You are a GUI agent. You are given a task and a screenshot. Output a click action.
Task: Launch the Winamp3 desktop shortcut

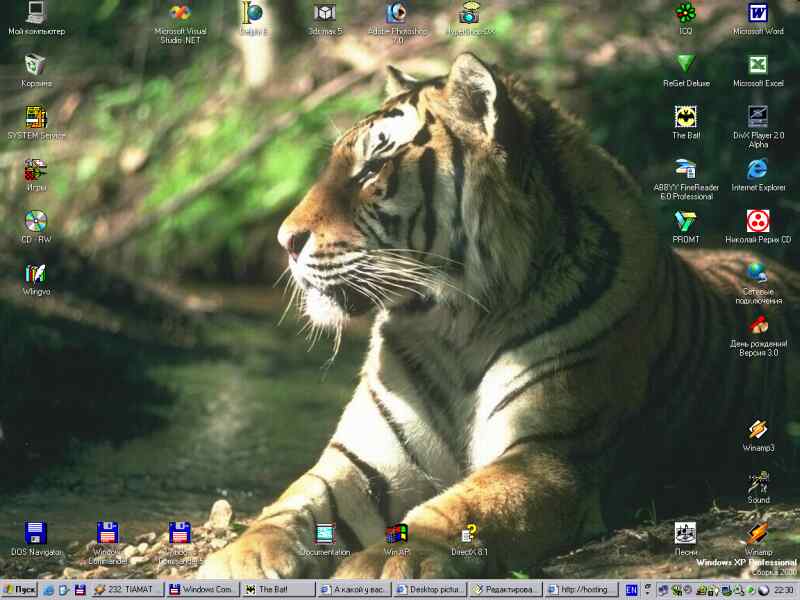[758, 430]
